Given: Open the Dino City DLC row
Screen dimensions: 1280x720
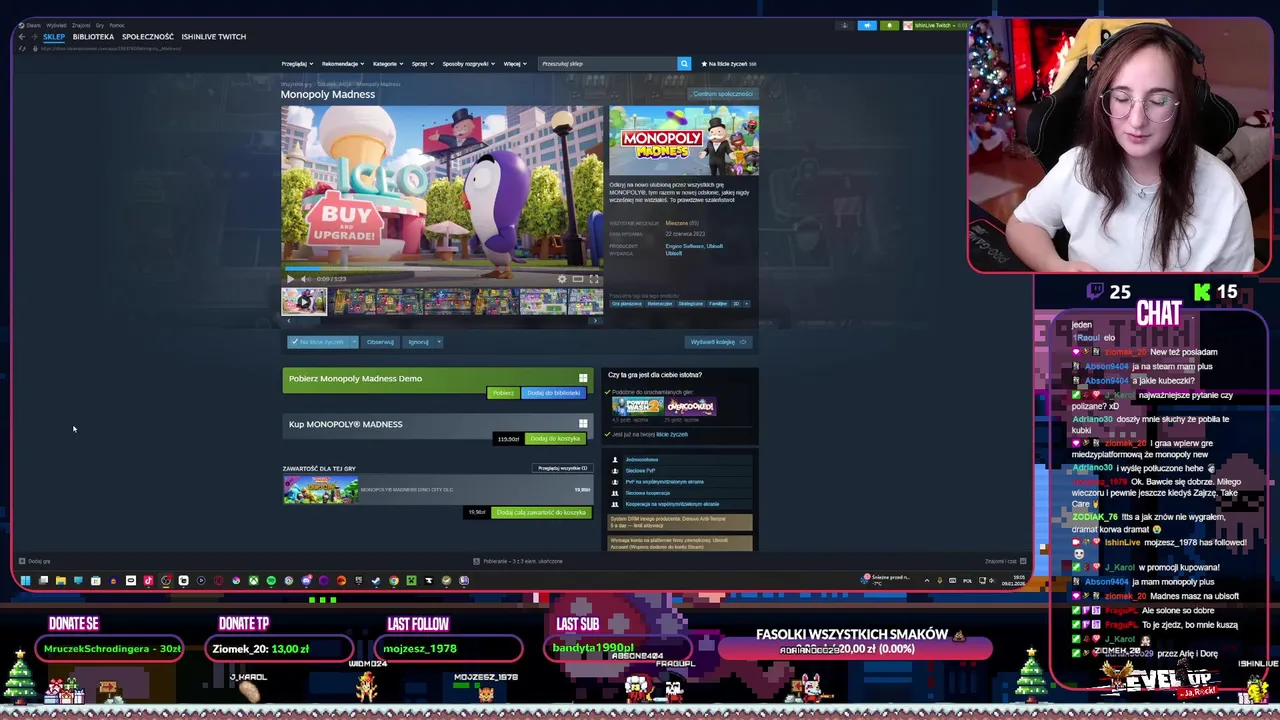Looking at the screenshot, I should 437,490.
